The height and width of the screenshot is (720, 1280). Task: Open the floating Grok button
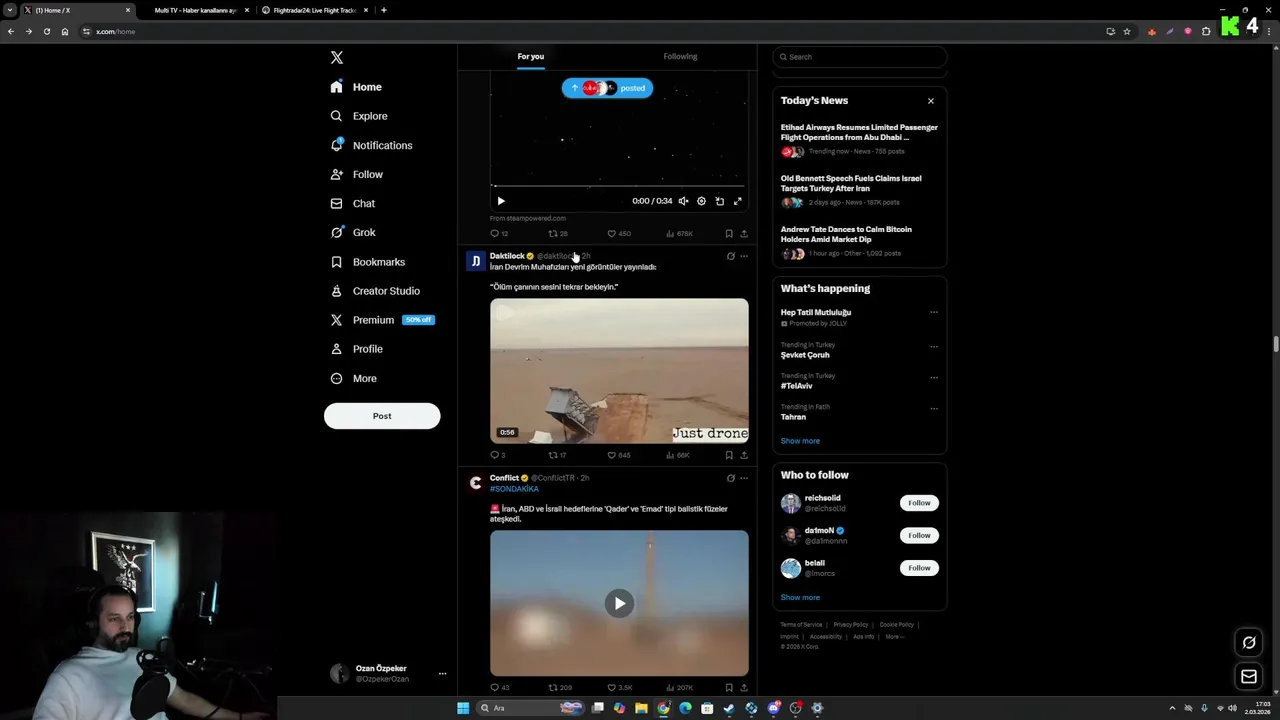pyautogui.click(x=1249, y=643)
